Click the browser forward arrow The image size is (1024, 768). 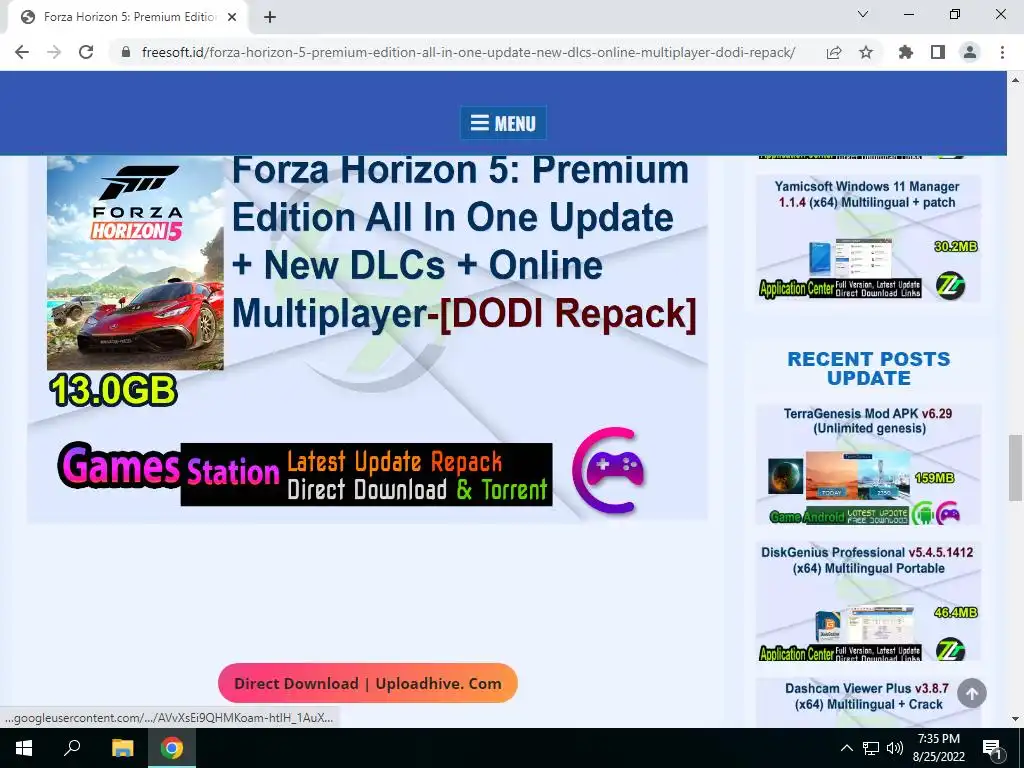pyautogui.click(x=54, y=52)
